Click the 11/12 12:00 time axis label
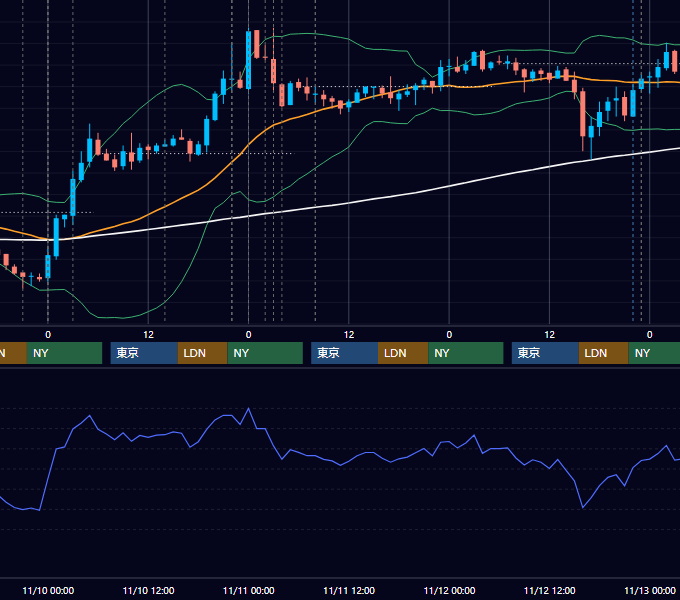 [549, 590]
